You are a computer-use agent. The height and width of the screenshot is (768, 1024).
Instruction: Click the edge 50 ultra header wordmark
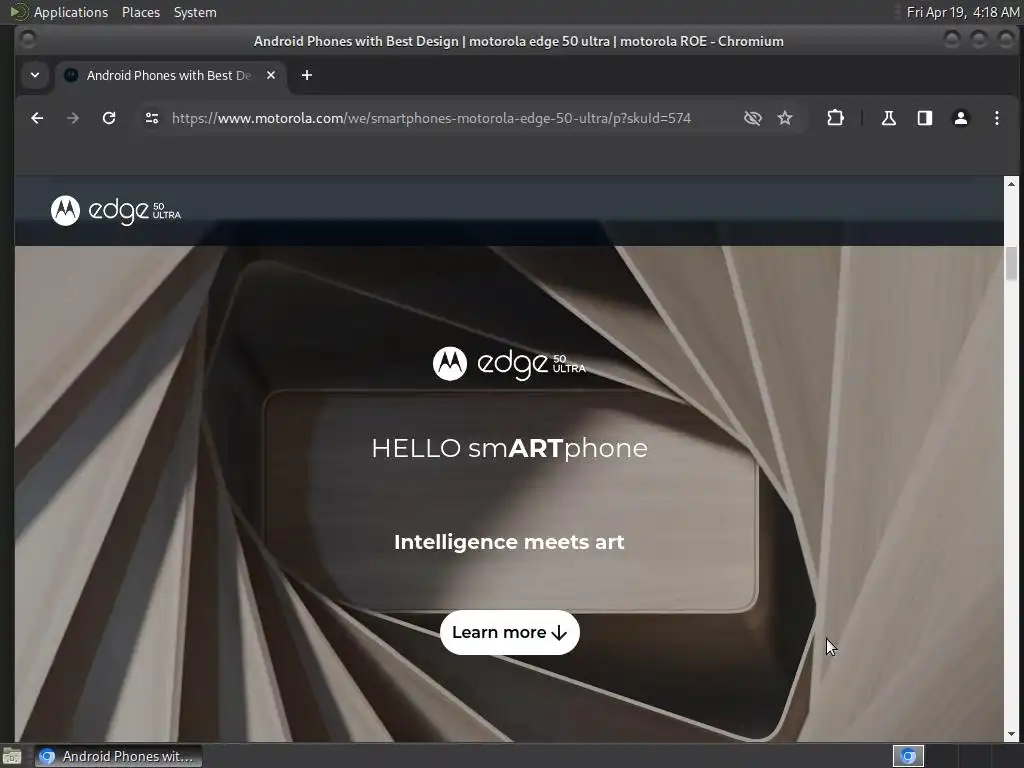click(x=135, y=212)
